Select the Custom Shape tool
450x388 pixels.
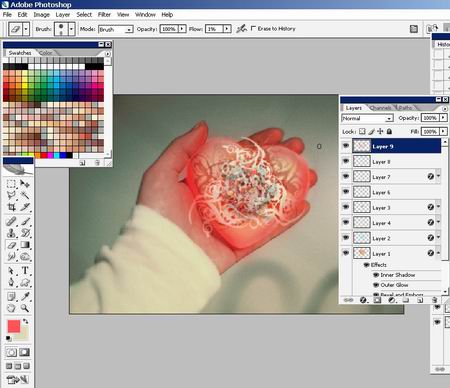tap(25, 283)
